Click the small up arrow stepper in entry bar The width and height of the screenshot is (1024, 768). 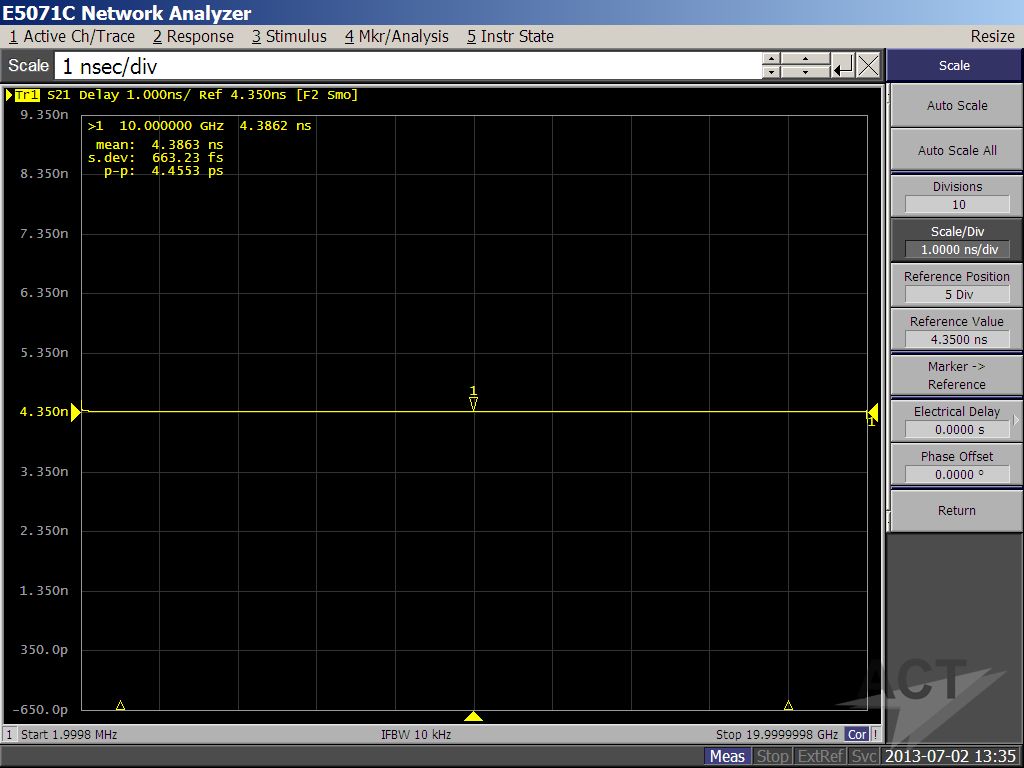click(x=771, y=59)
